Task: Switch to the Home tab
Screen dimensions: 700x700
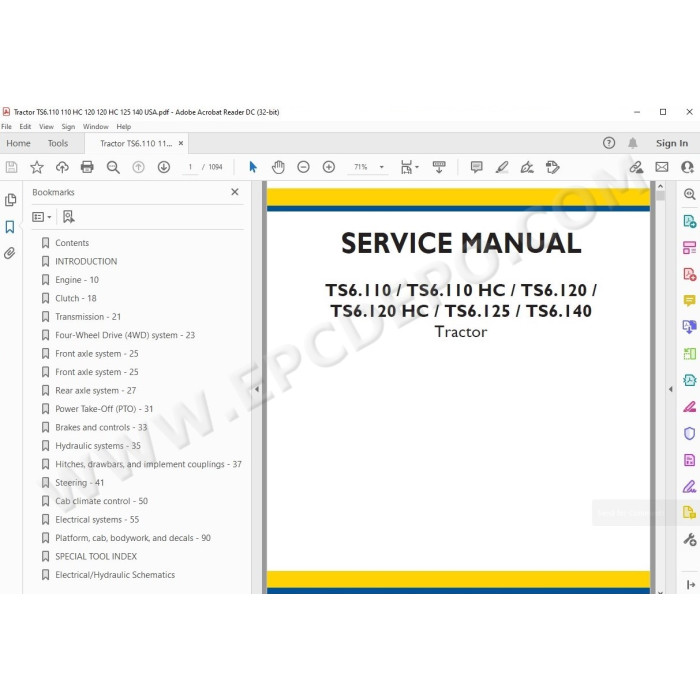Action: click(x=18, y=143)
